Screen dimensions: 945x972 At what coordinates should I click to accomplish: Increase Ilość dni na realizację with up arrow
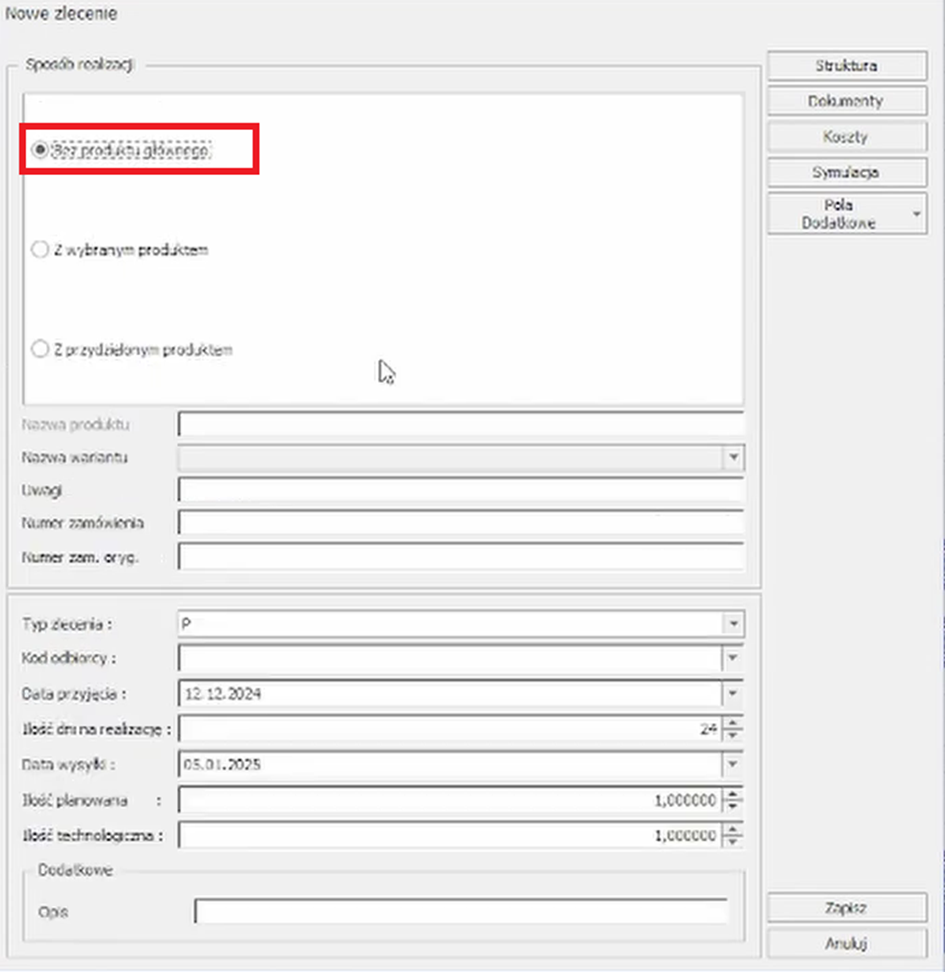[735, 724]
